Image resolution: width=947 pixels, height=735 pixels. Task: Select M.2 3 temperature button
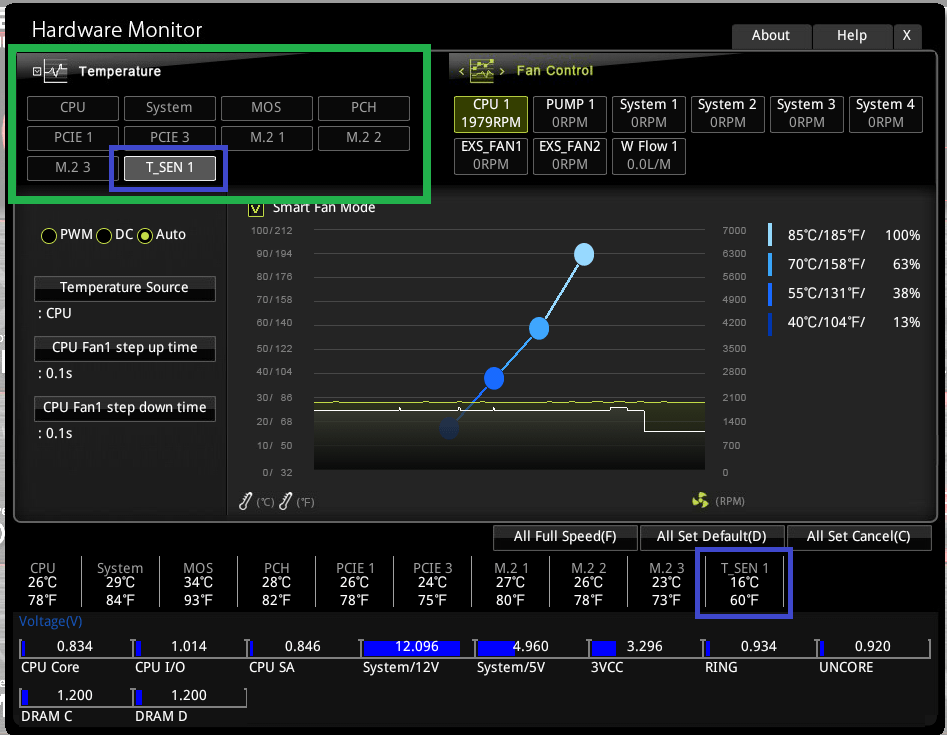[72, 168]
